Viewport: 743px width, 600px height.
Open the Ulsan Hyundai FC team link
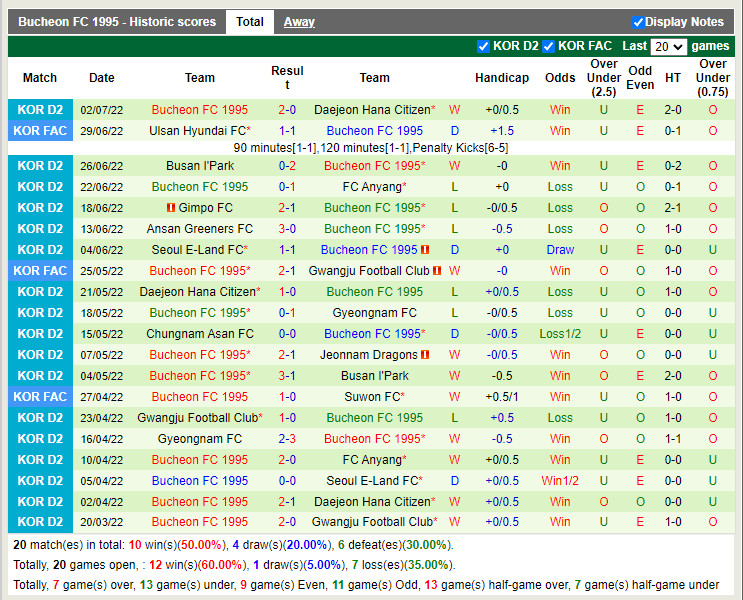[197, 131]
